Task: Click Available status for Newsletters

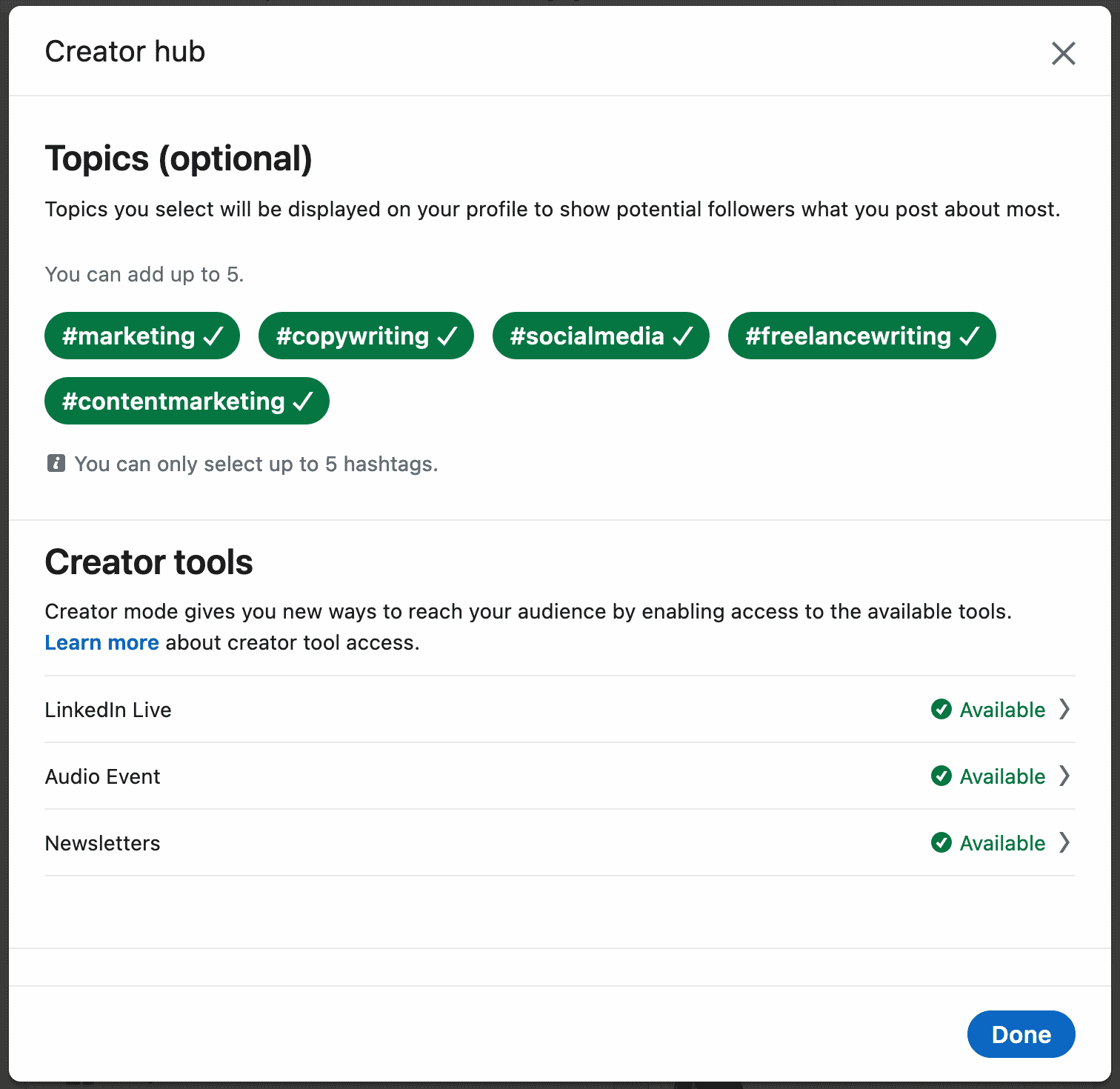Action: tap(1002, 843)
